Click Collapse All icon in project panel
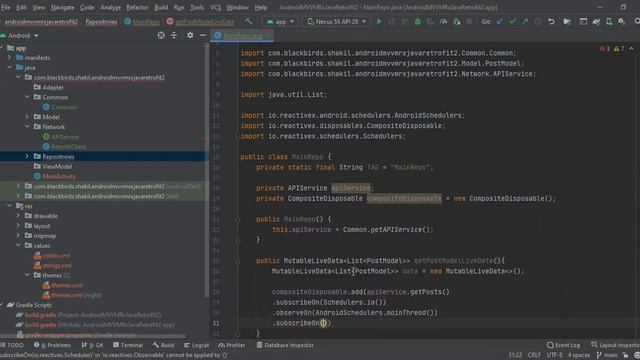This screenshot has width=640, height=360. click(174, 36)
